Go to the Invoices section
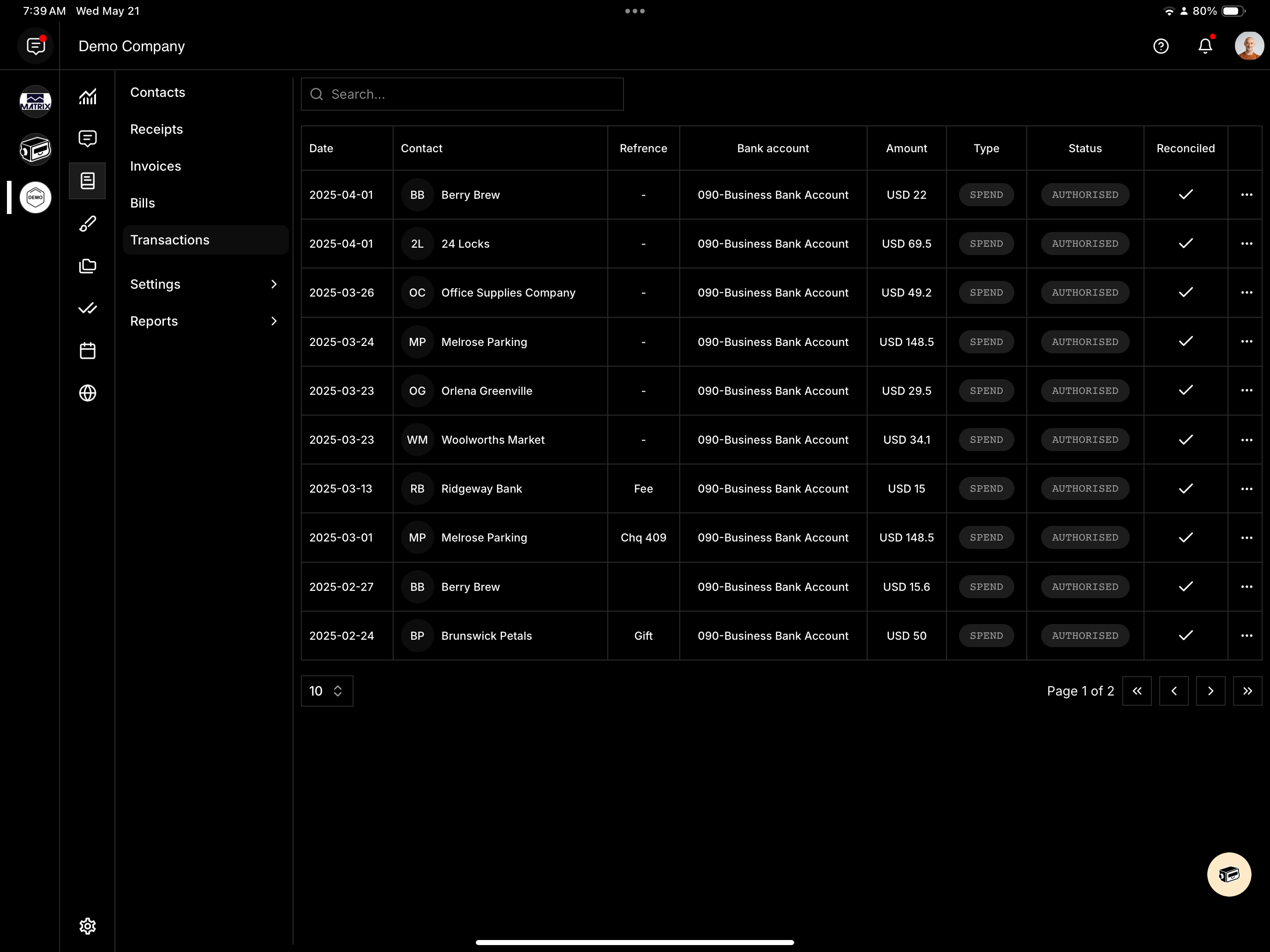Screen dimensions: 1270x952 point(156,166)
